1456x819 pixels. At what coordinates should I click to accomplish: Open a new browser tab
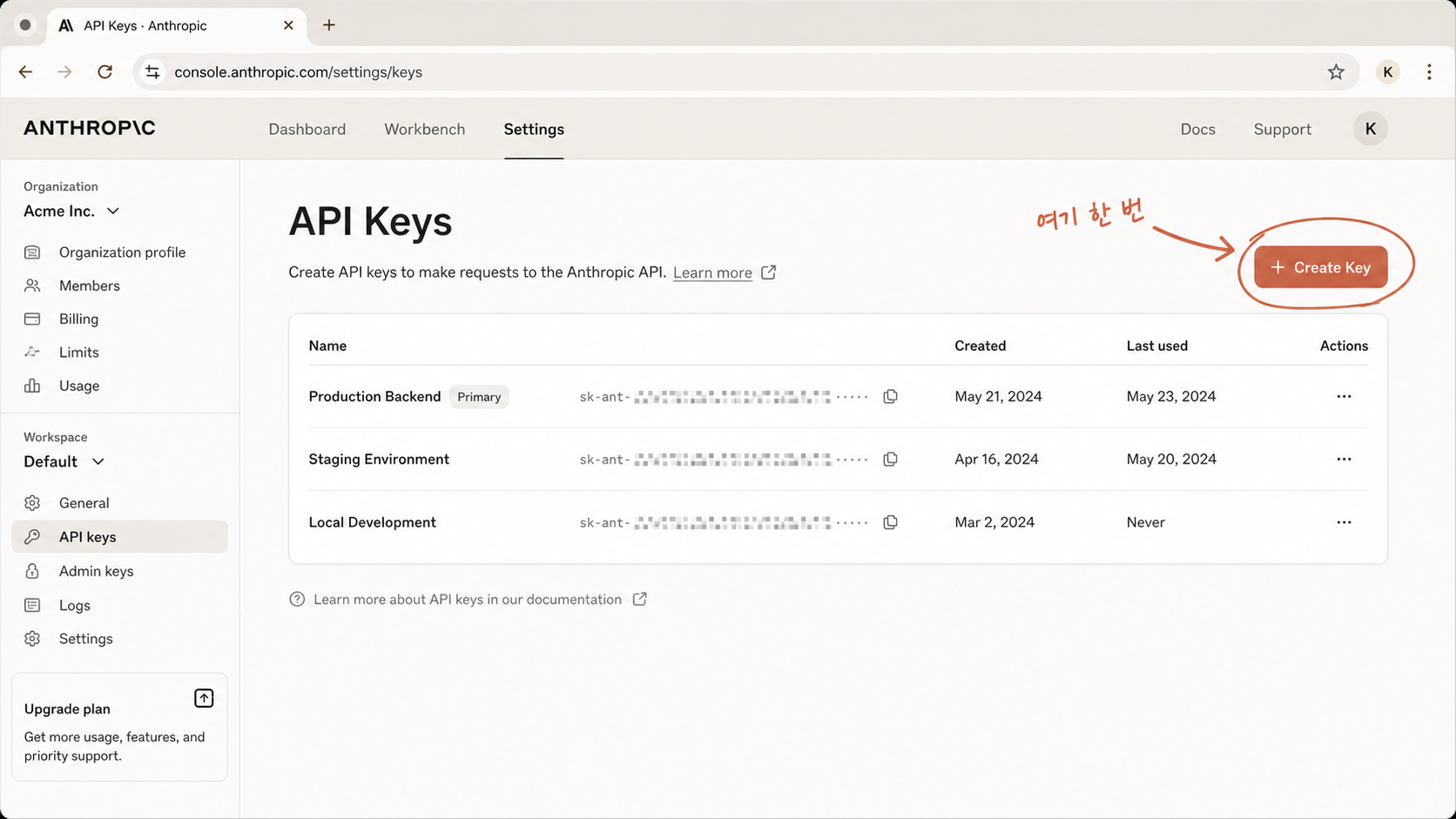pos(328,25)
